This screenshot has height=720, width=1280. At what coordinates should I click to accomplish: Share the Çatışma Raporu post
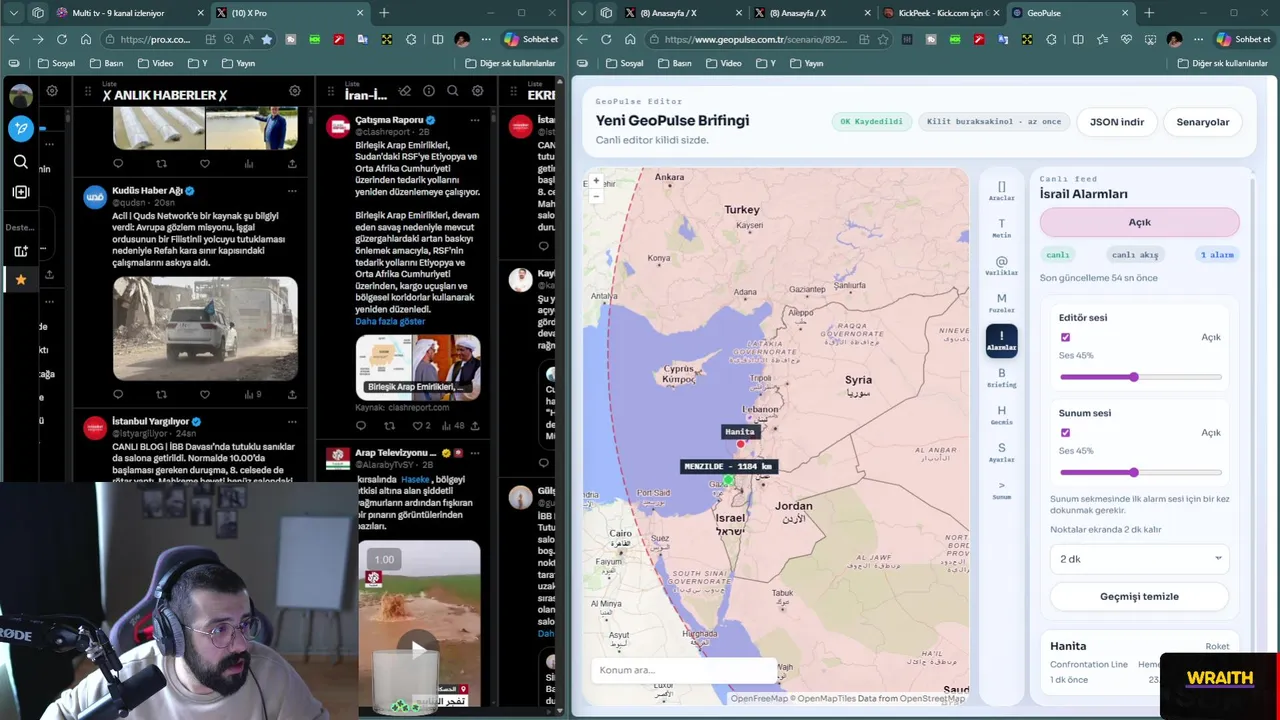pos(476,425)
